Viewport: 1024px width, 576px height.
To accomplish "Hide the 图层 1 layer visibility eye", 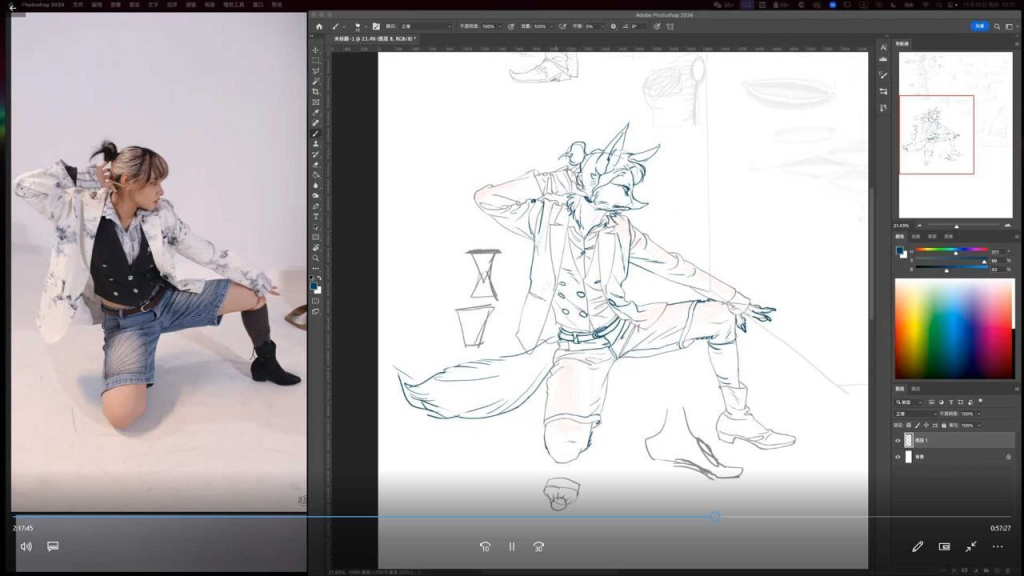I will click(898, 440).
